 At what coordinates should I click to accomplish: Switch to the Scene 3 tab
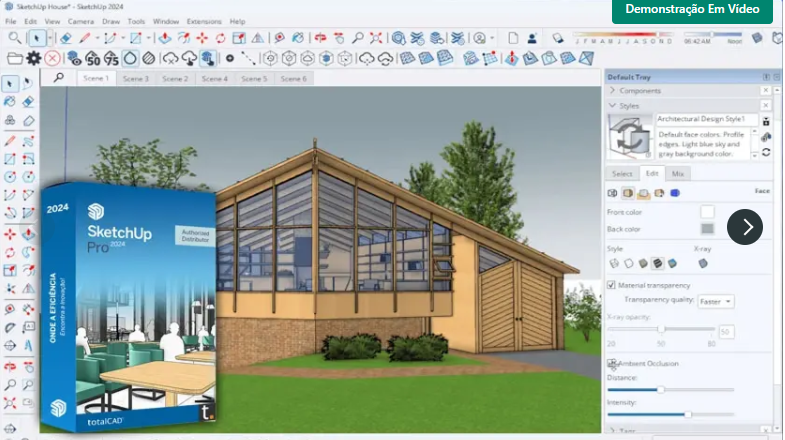[135, 78]
